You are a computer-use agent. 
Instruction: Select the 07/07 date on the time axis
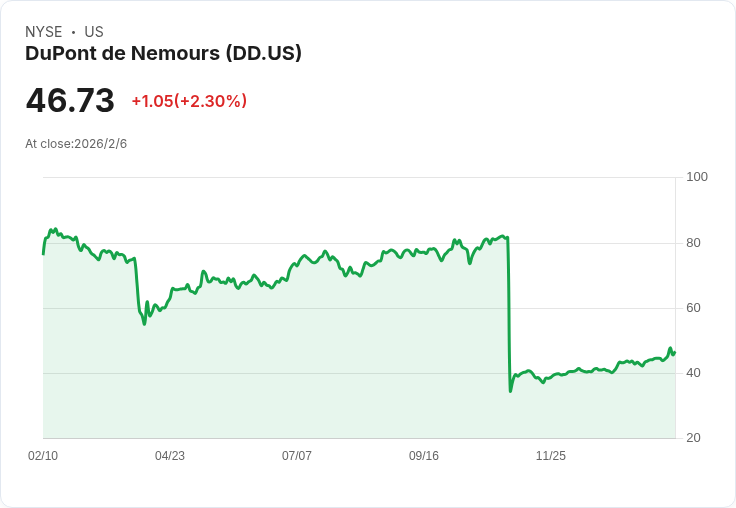[297, 456]
